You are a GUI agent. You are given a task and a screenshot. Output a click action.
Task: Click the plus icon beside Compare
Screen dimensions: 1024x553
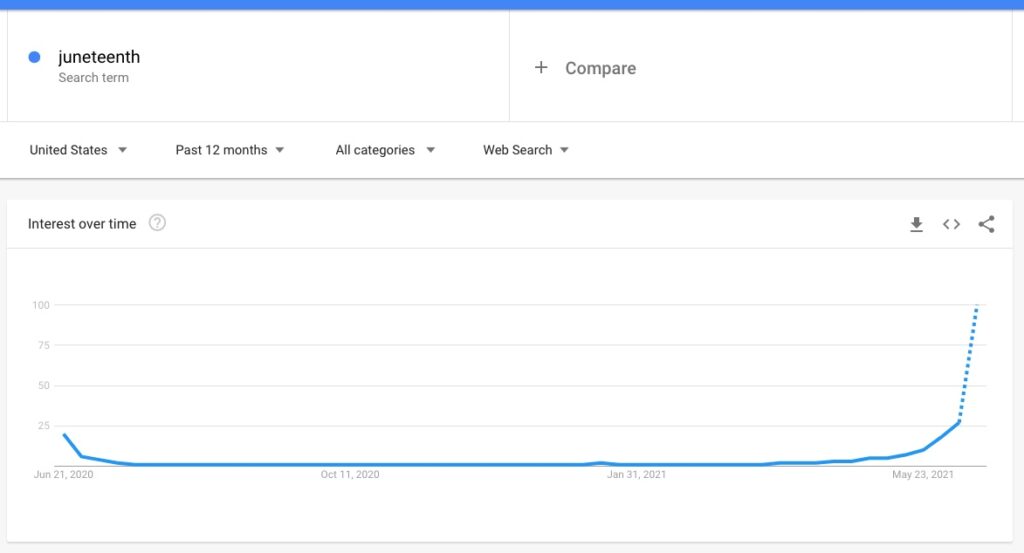[x=541, y=68]
